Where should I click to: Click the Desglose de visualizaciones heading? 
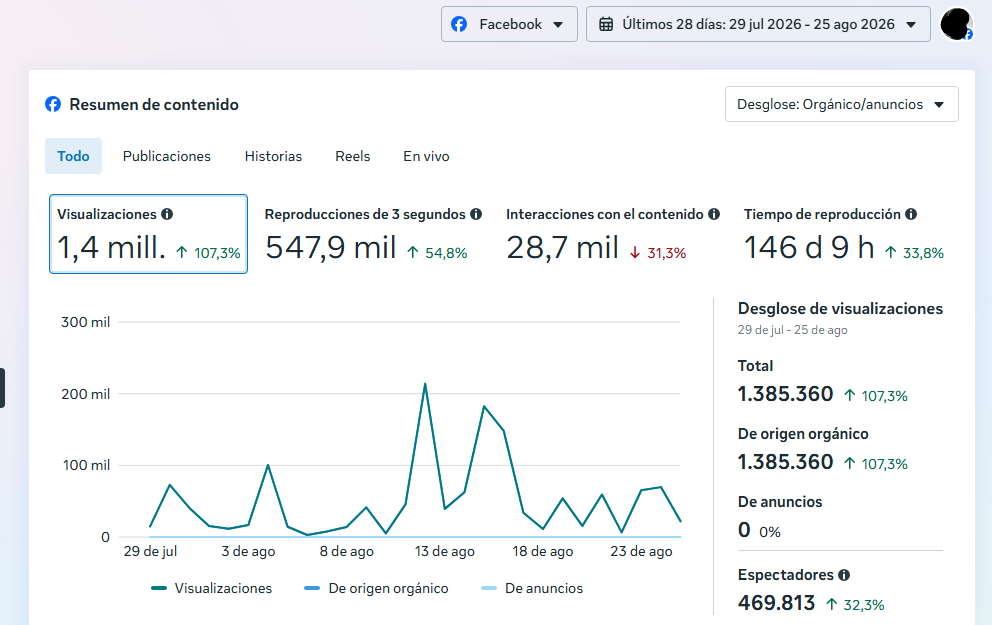840,309
